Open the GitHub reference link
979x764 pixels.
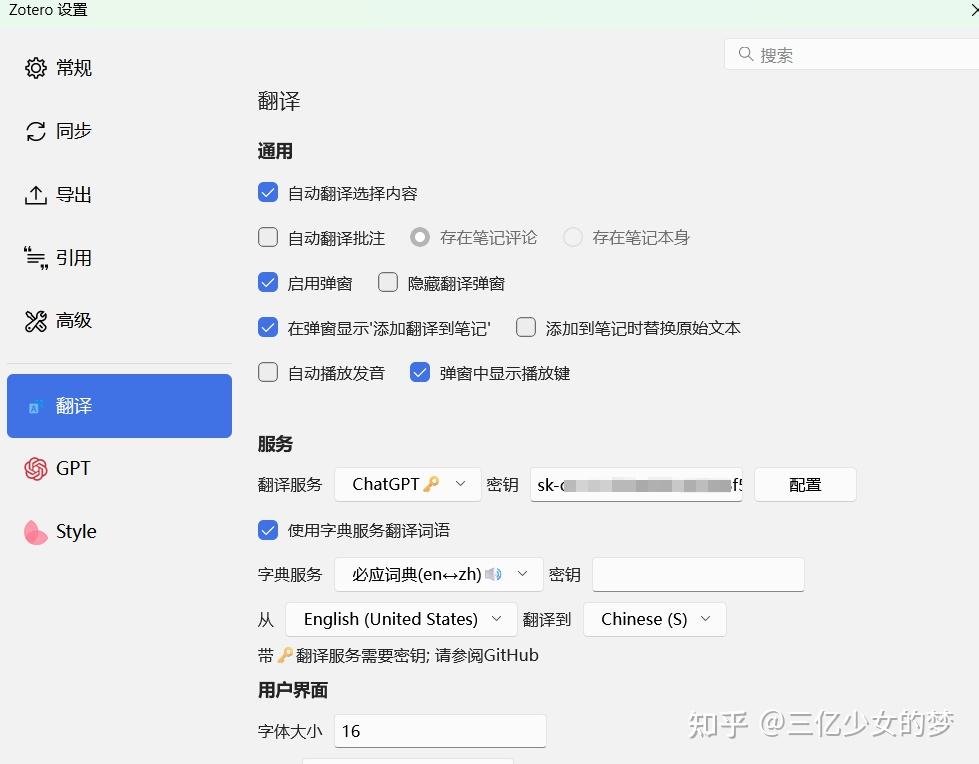coord(508,655)
